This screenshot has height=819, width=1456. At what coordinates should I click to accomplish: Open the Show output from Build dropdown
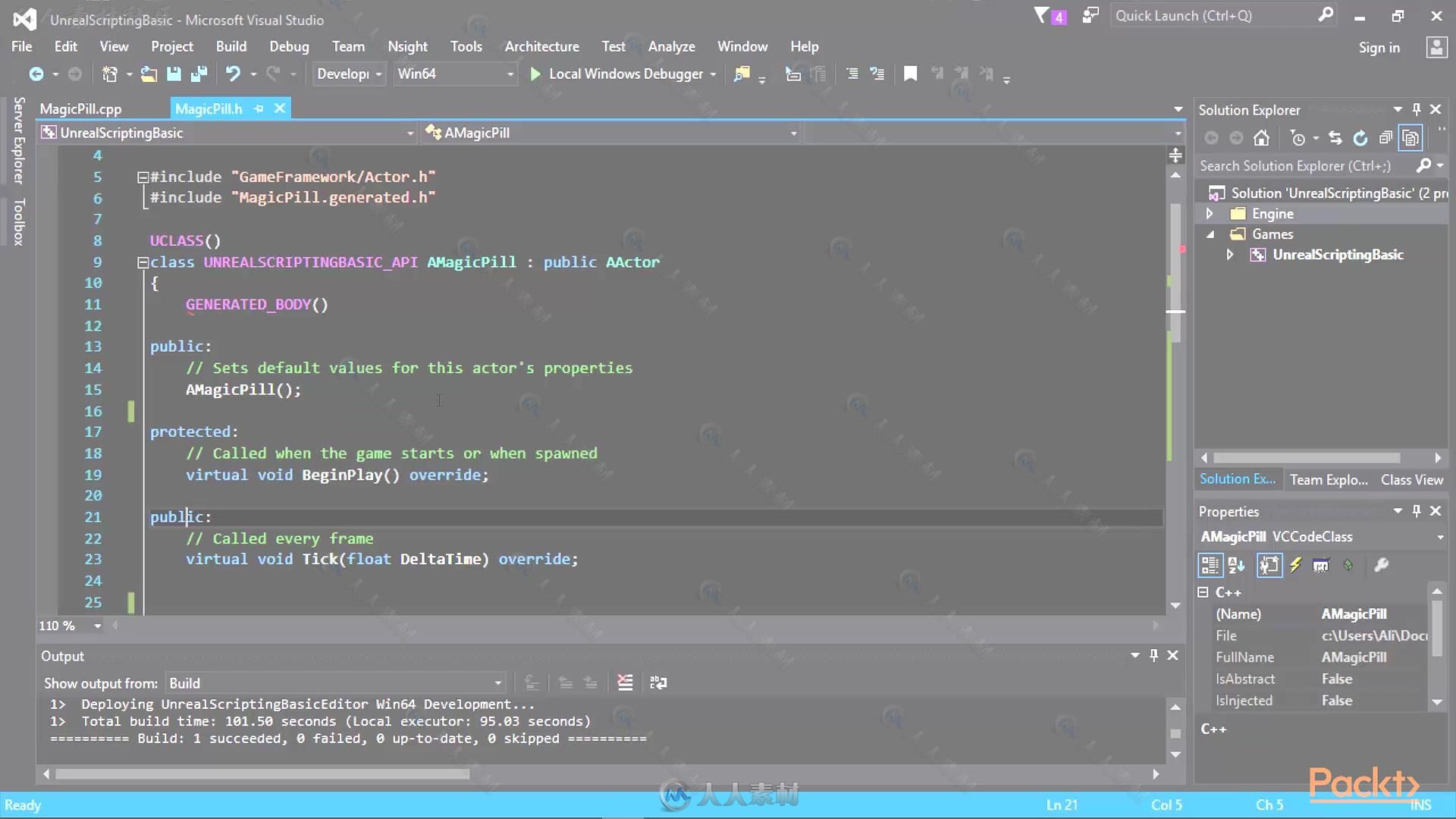335,683
